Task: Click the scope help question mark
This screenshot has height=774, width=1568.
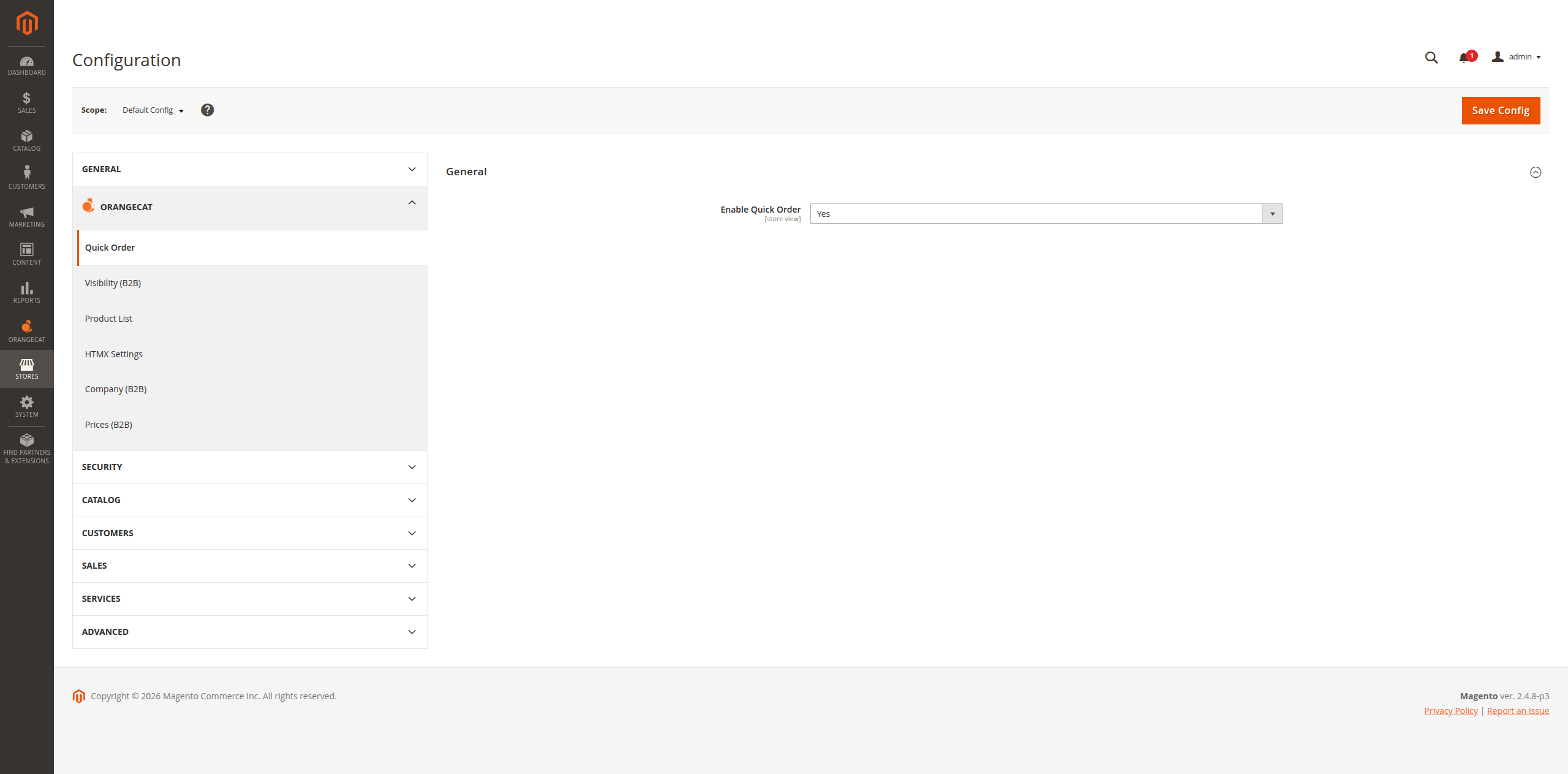Action: (208, 110)
